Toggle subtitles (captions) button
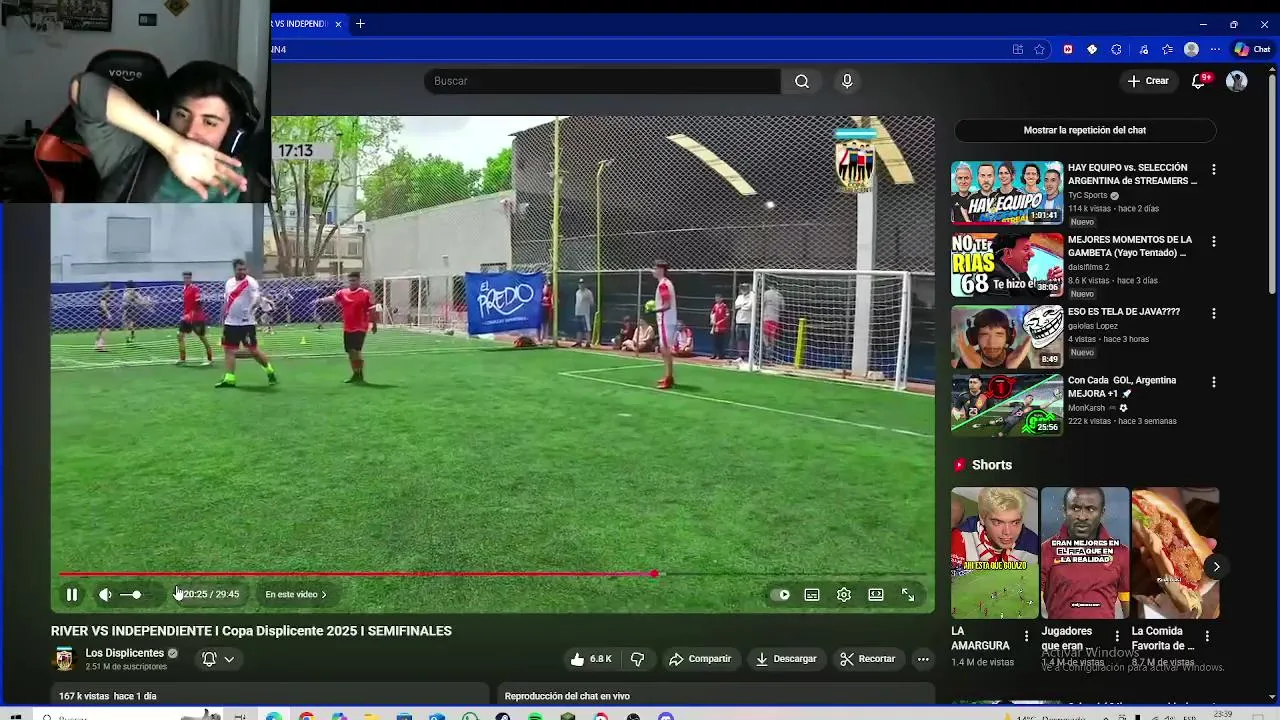This screenshot has width=1280, height=720. [812, 594]
